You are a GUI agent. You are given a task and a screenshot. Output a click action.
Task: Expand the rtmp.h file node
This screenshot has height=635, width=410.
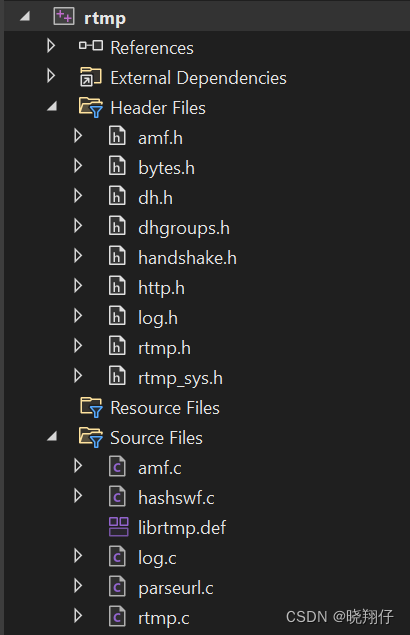click(x=78, y=345)
